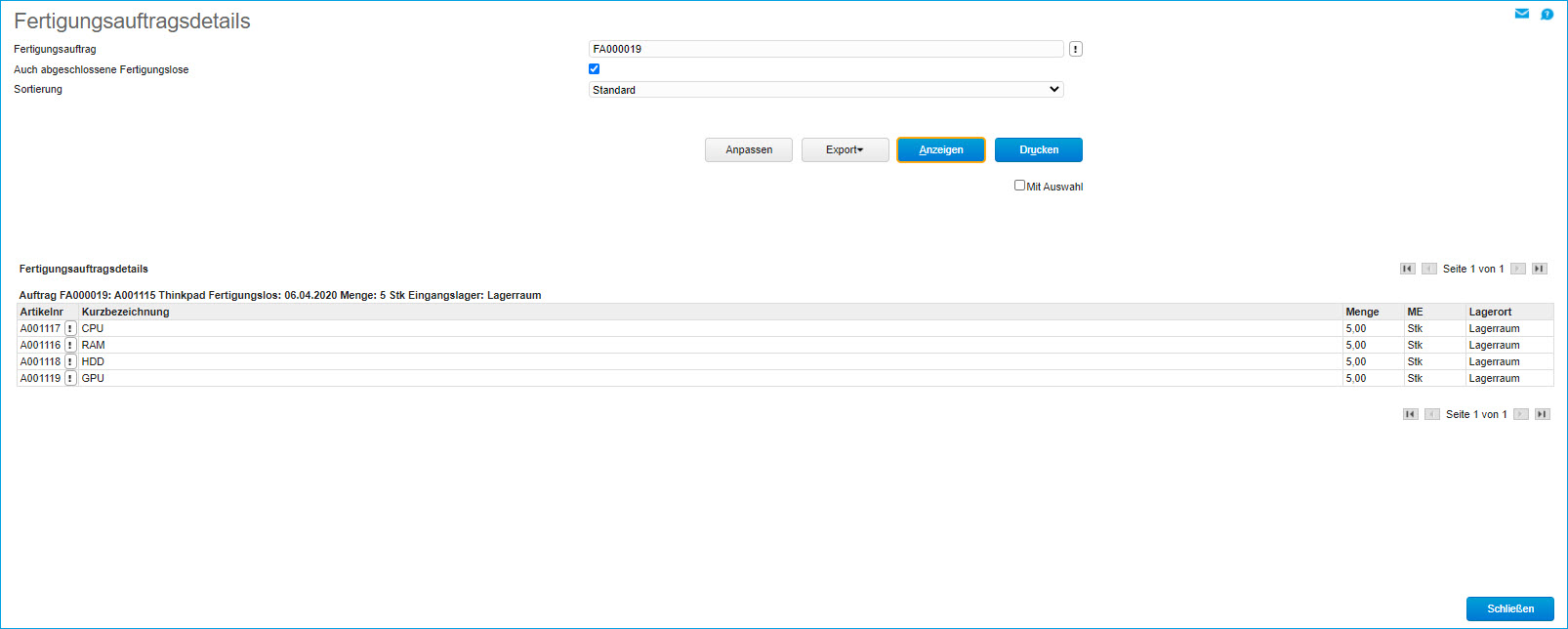The image size is (1568, 629).
Task: Open the mail envelope icon
Action: [x=1521, y=14]
